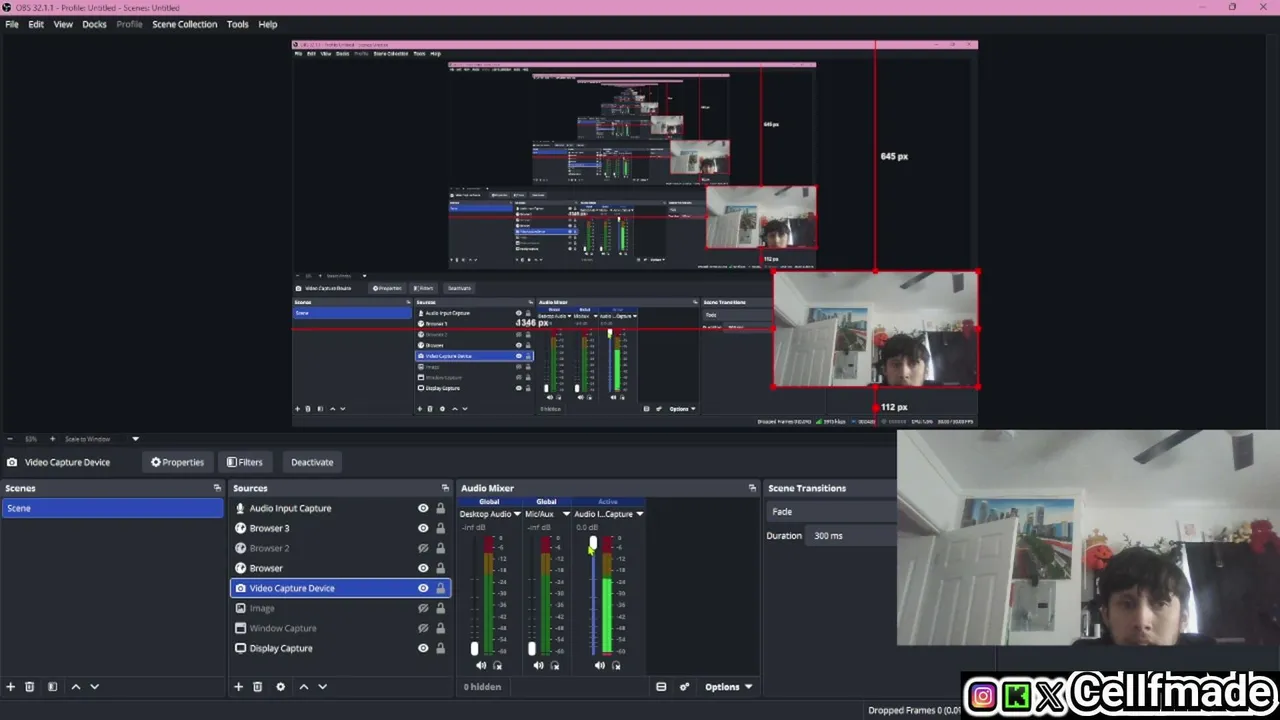Hide the Display Capture source
This screenshot has height=720, width=1280.
[x=423, y=648]
